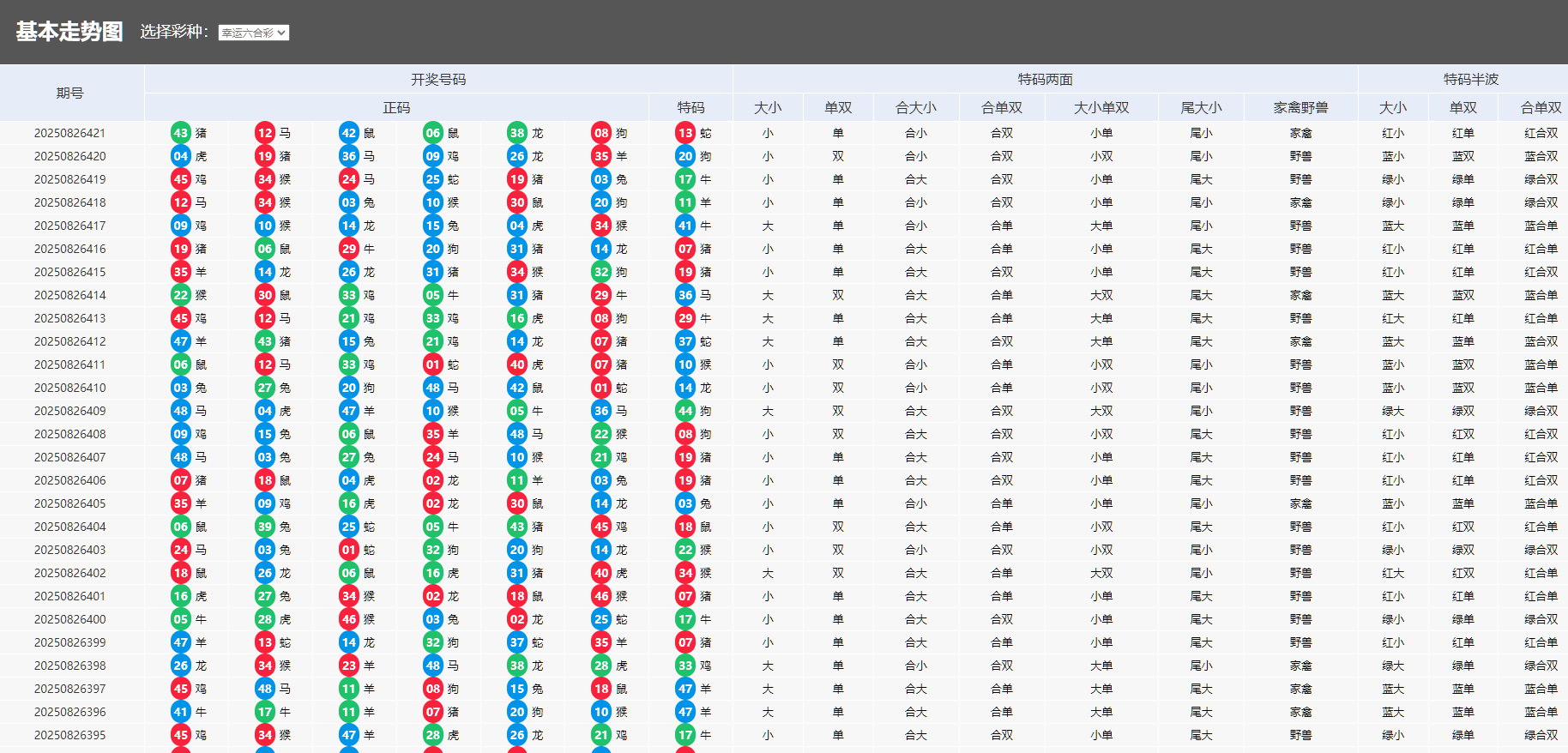Click issue number 20250826395

70,735
